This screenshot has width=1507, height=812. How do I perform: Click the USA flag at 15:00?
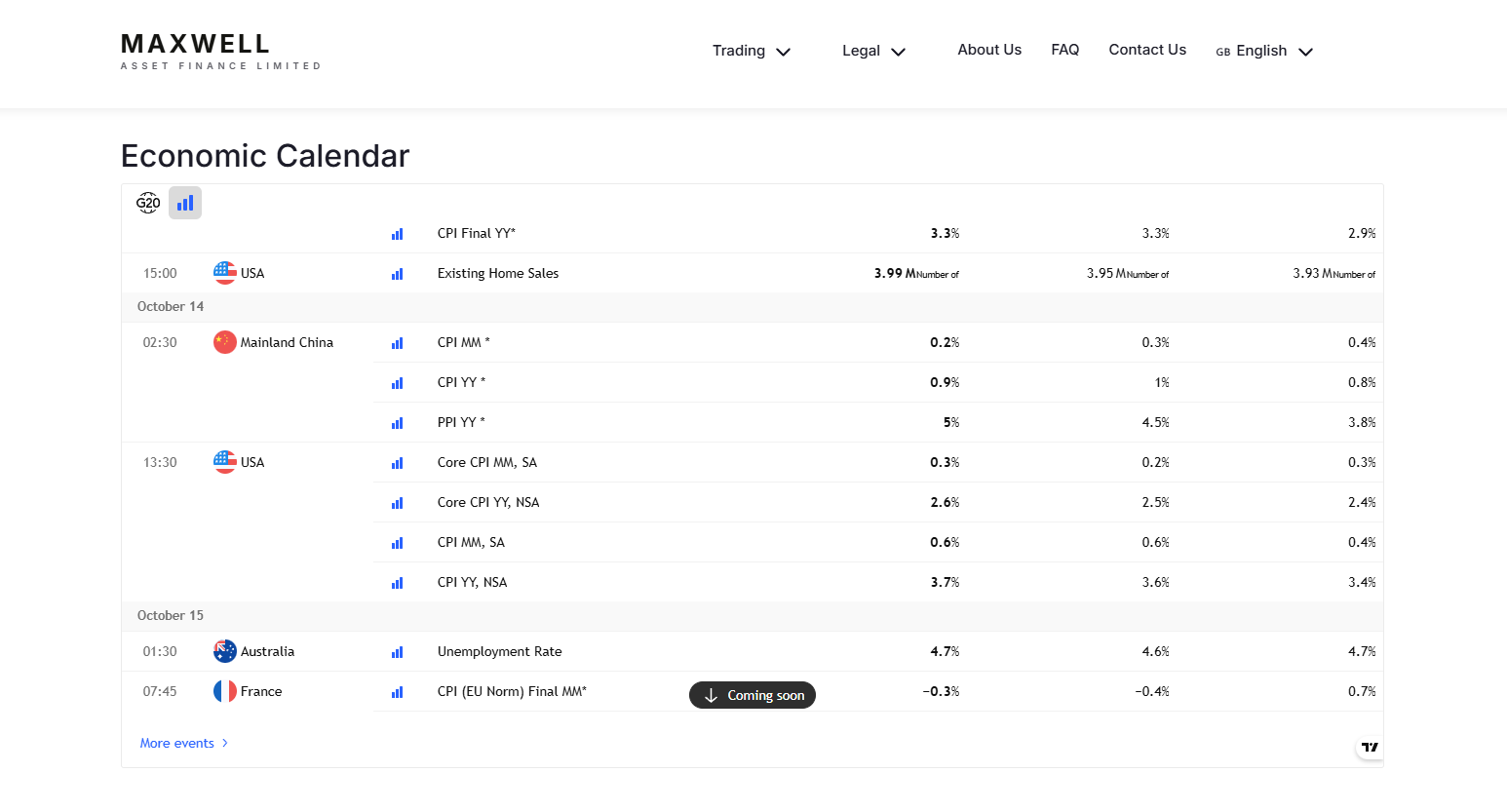(x=225, y=273)
